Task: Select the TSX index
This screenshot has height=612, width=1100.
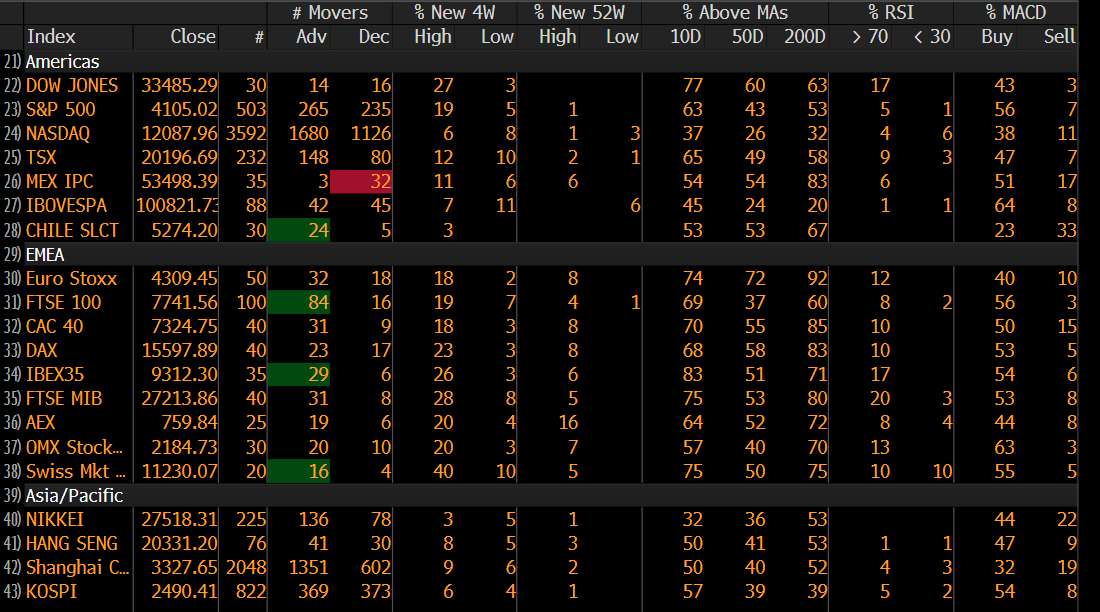Action: 41,157
